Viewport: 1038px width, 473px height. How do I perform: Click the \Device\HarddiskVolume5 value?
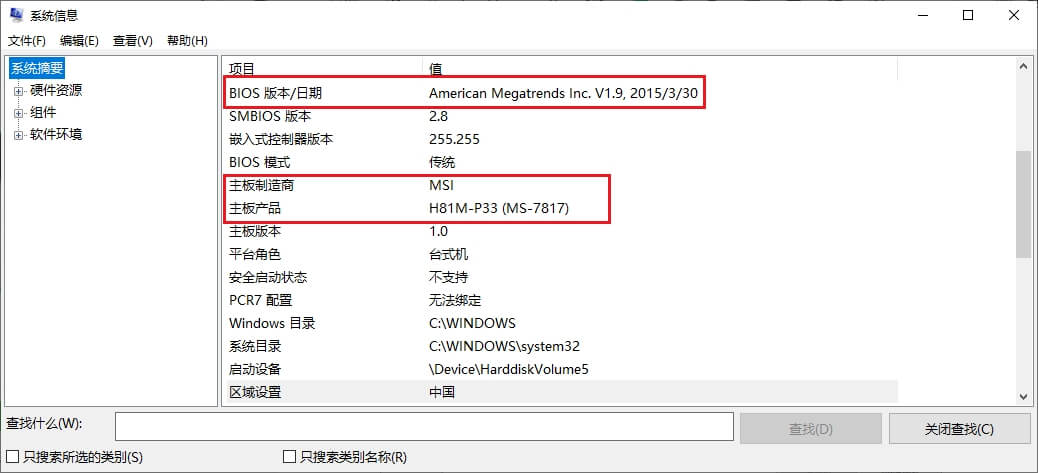pos(508,369)
